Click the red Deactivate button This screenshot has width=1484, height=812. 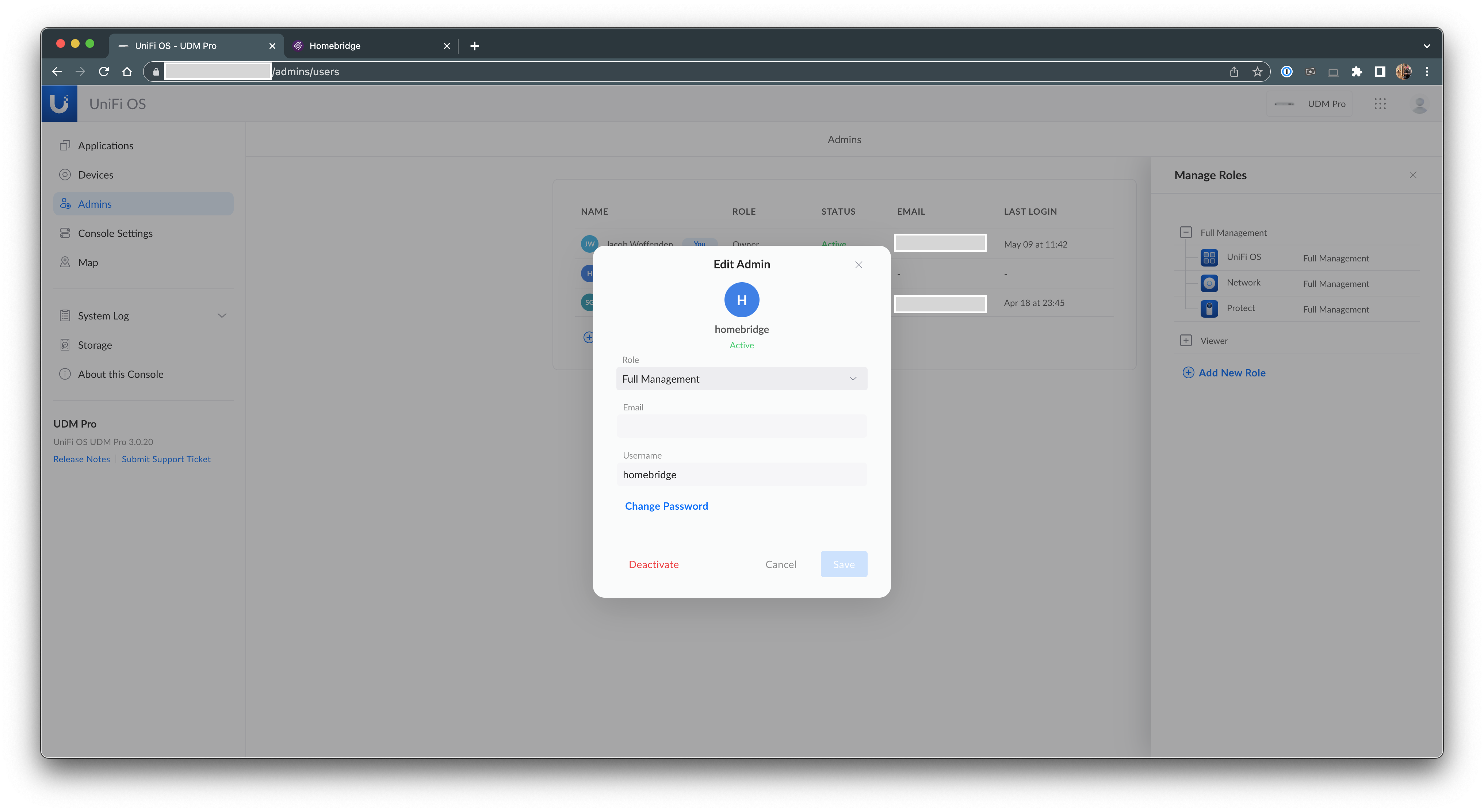click(x=653, y=564)
